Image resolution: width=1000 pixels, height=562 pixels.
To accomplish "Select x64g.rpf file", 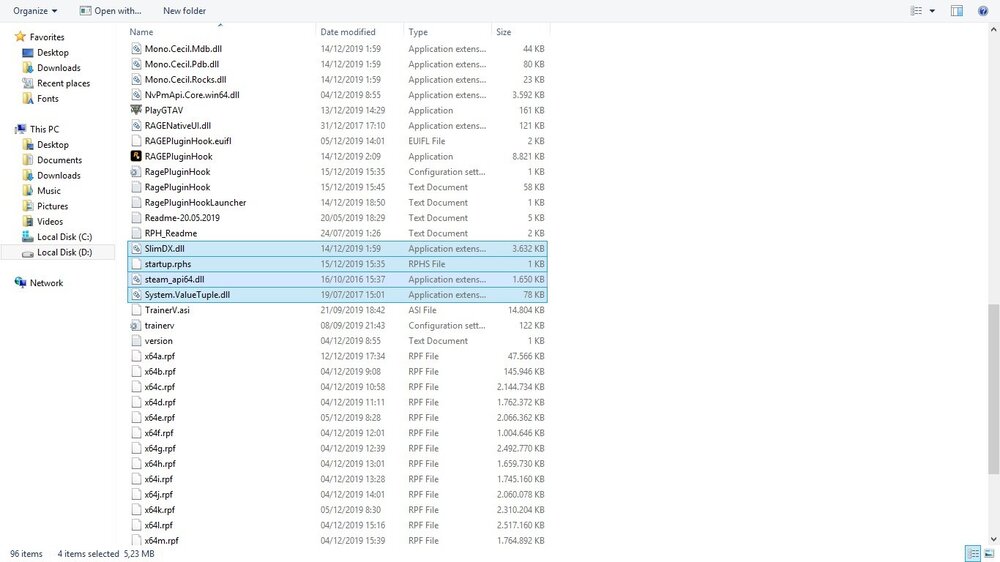I will click(x=159, y=448).
